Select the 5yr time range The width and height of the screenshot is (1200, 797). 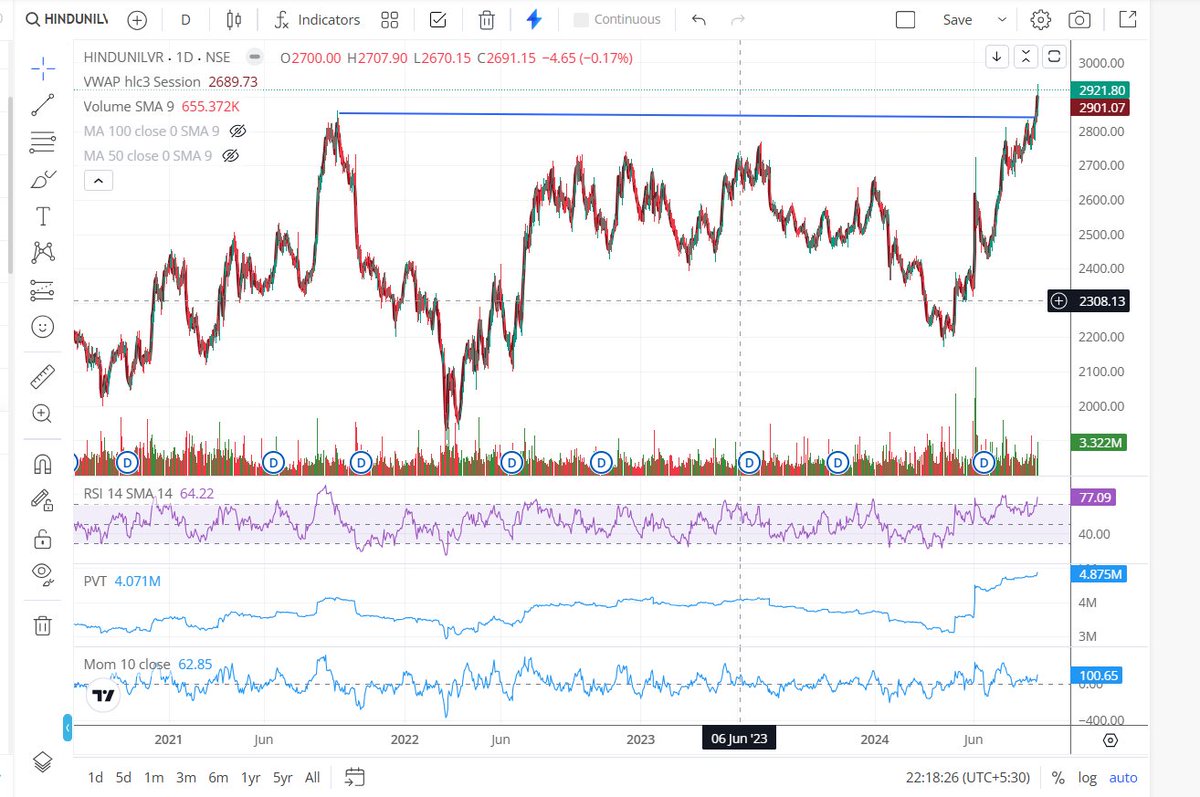tap(283, 778)
